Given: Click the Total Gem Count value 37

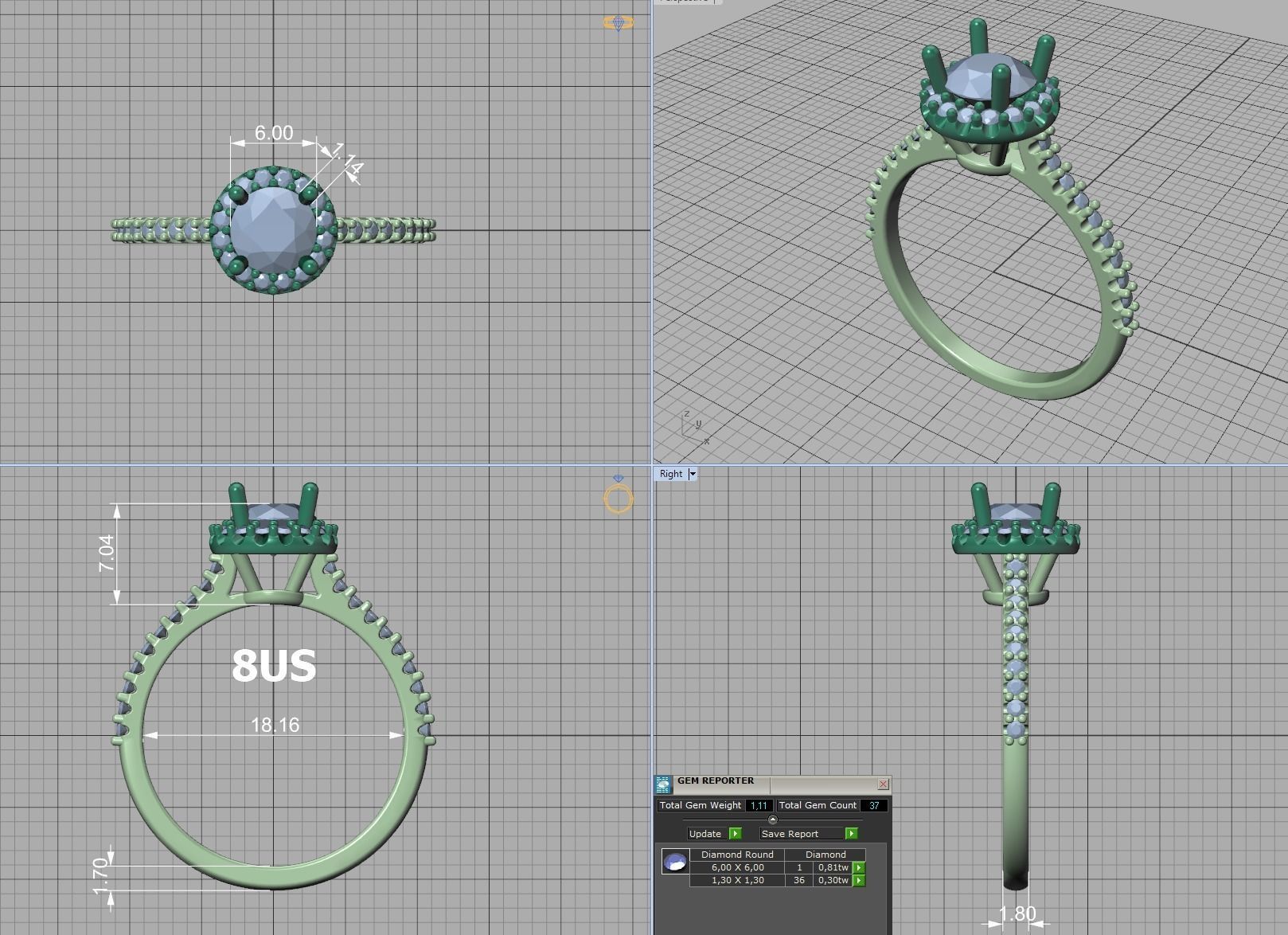Looking at the screenshot, I should [x=874, y=805].
